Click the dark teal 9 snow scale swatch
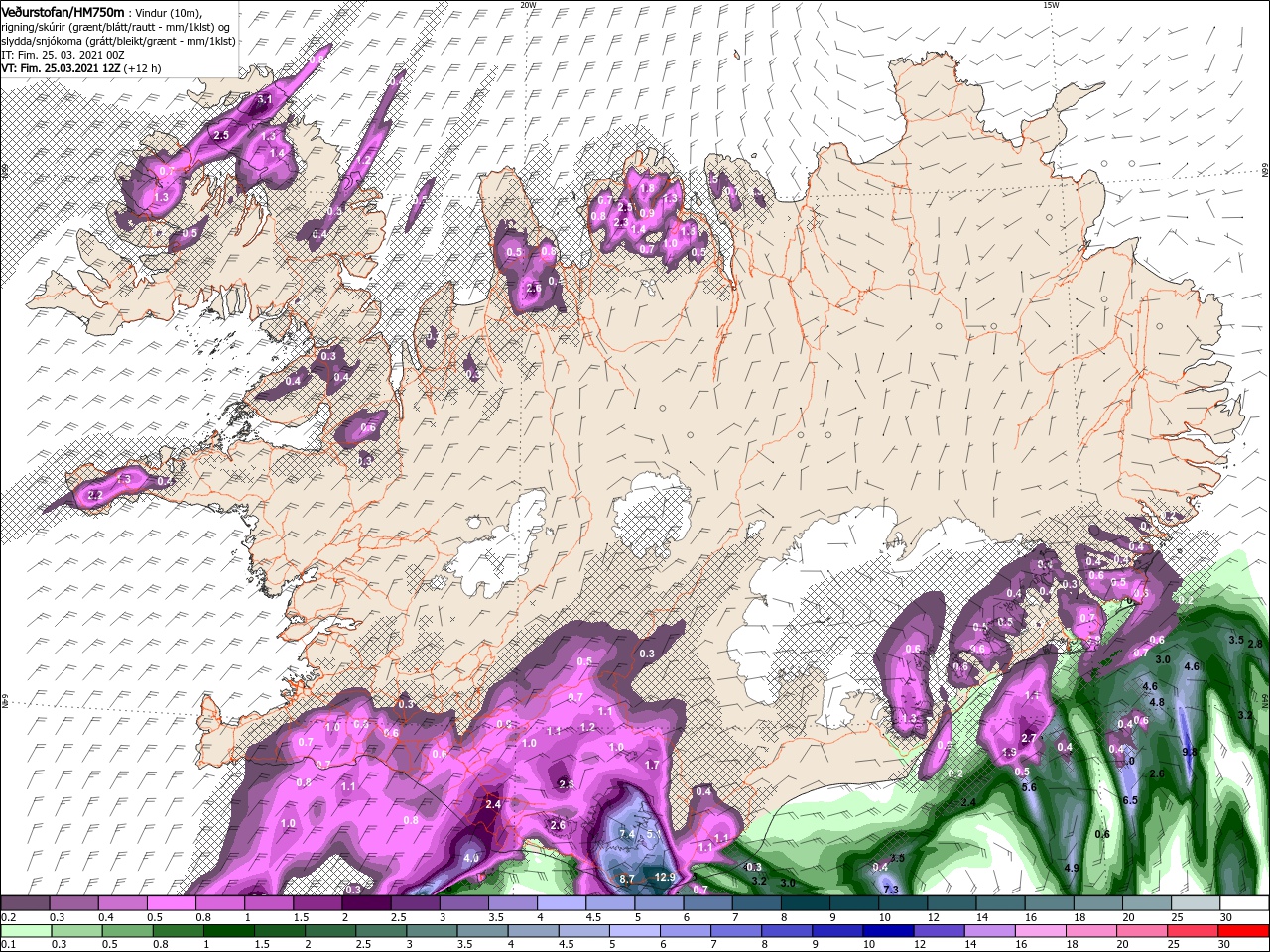This screenshot has height=952, width=1270. tap(854, 902)
